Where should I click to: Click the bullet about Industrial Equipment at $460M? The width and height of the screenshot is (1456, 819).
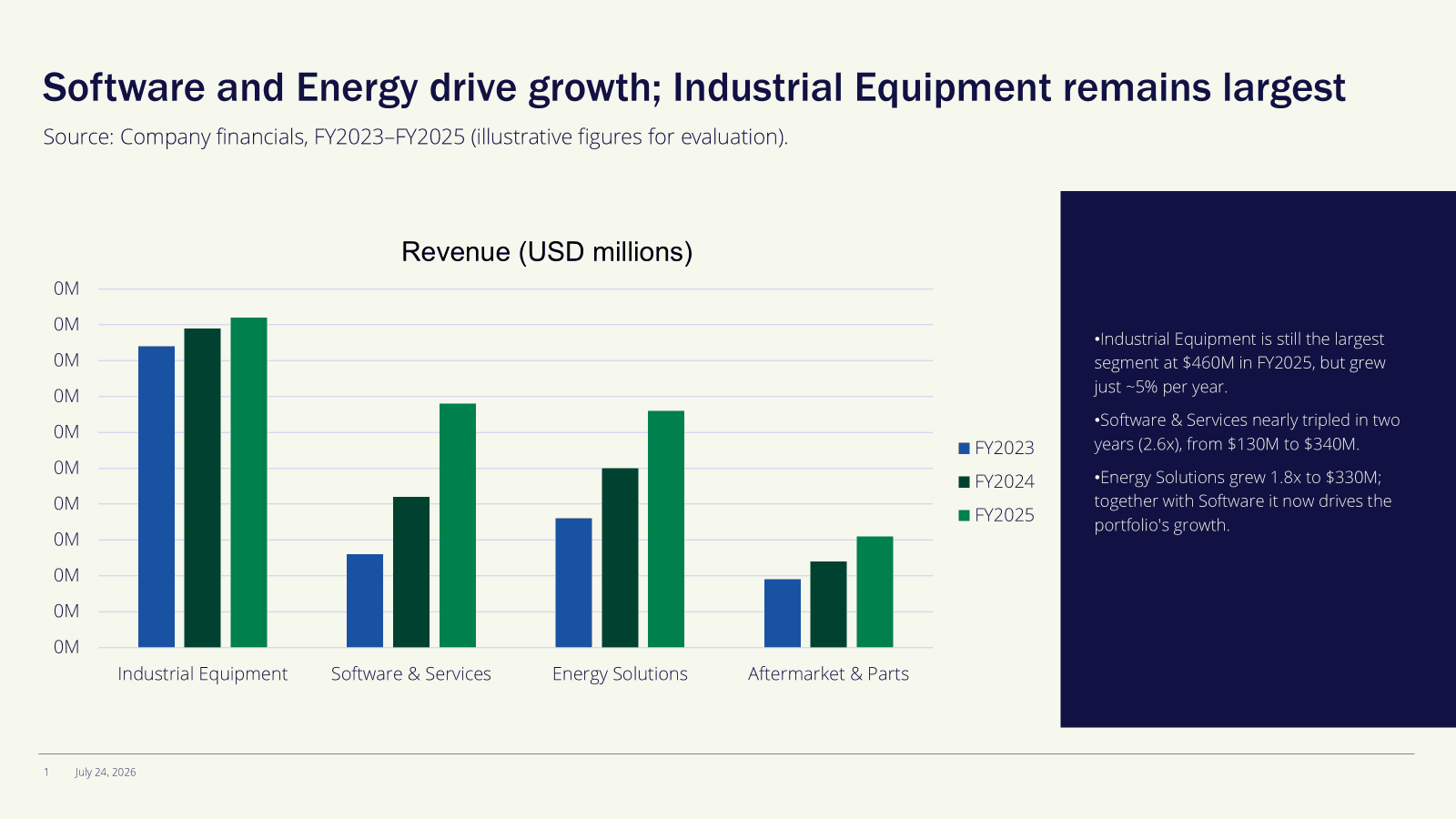[1239, 363]
